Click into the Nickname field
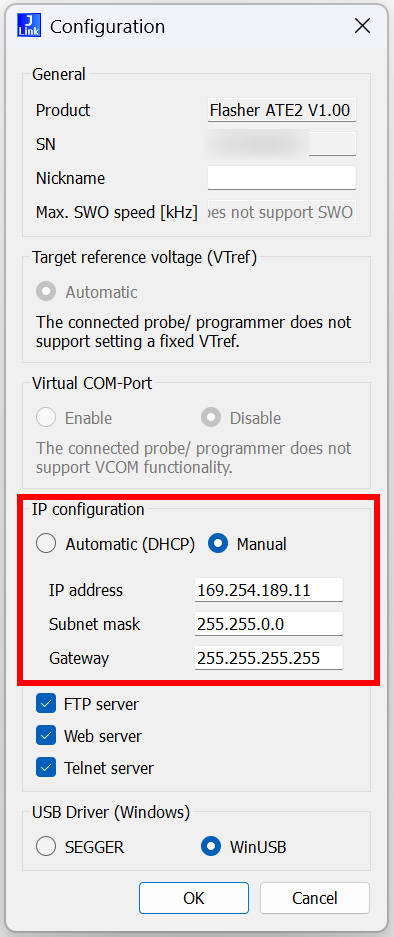The image size is (394, 937). point(282,178)
